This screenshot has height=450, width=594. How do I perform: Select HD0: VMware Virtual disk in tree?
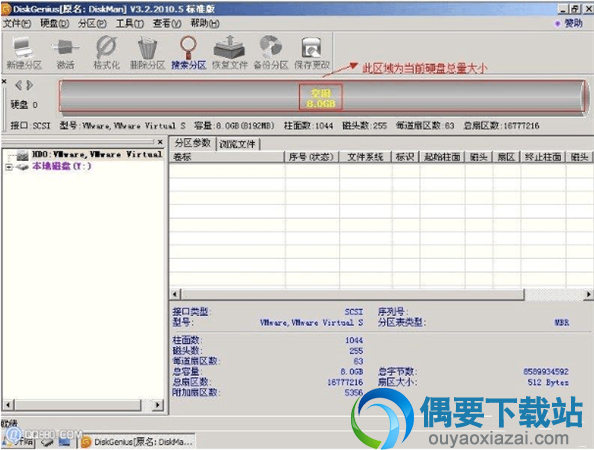coord(97,154)
